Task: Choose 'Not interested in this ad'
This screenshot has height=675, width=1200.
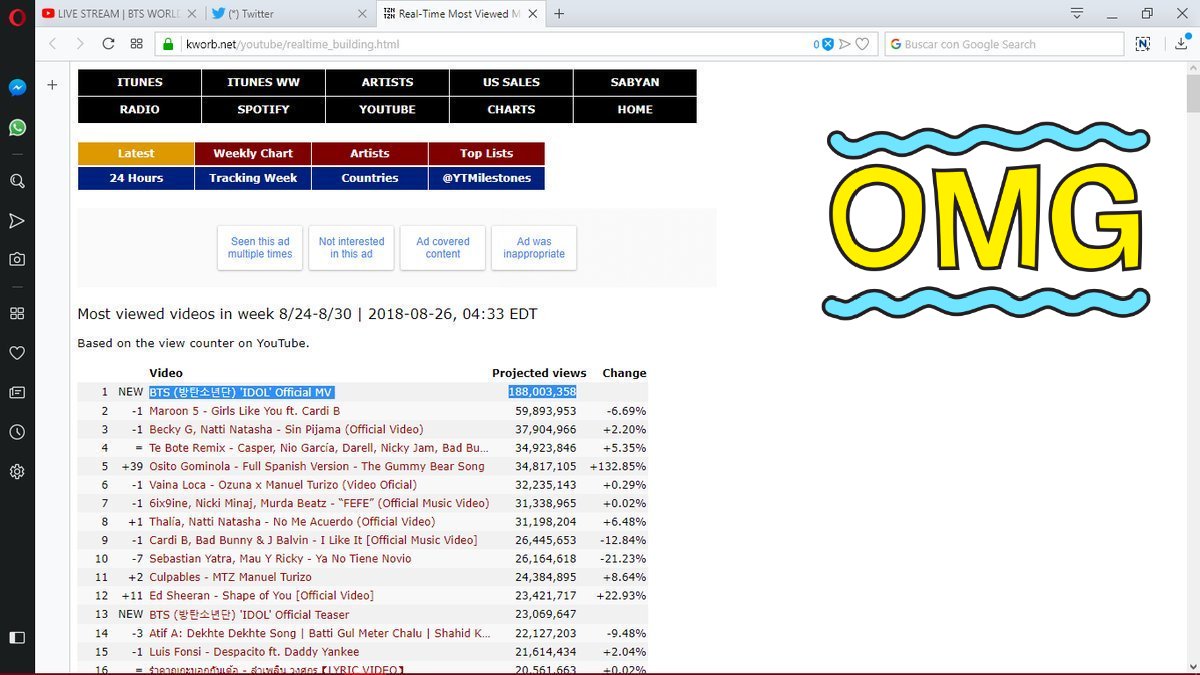Action: coord(351,248)
